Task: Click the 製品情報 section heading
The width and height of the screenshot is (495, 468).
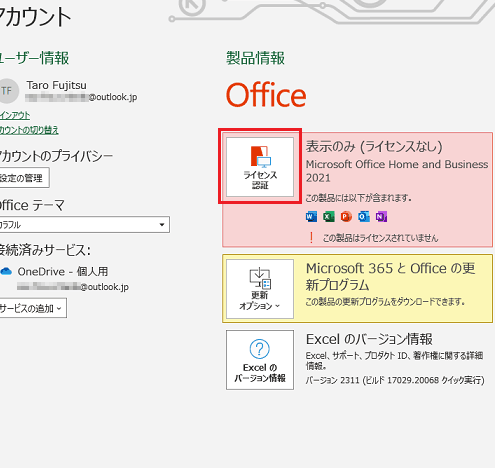Action: [x=255, y=58]
